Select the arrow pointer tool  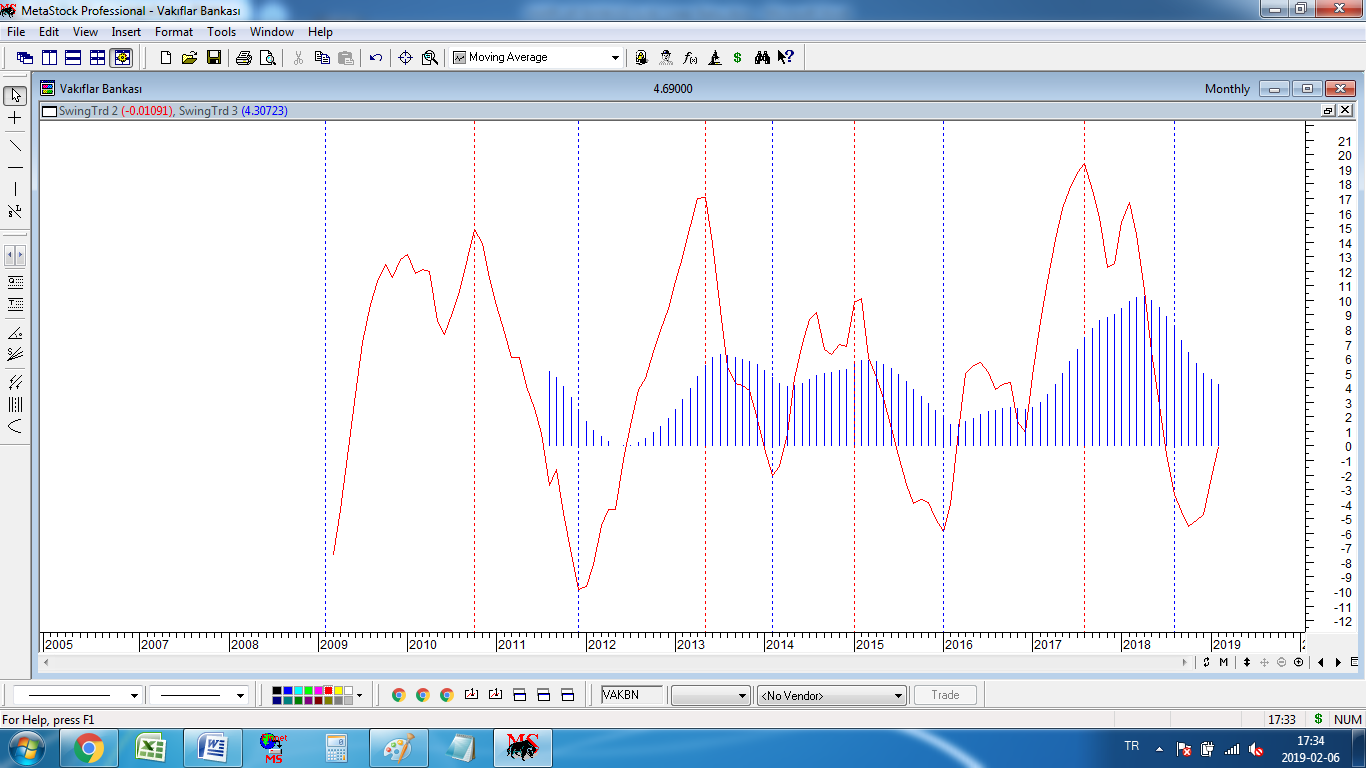click(x=15, y=96)
